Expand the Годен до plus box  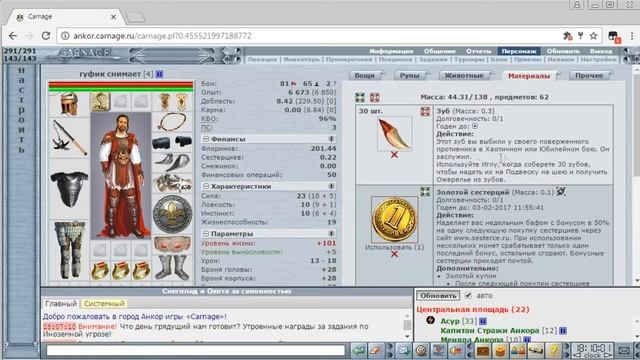point(475,126)
